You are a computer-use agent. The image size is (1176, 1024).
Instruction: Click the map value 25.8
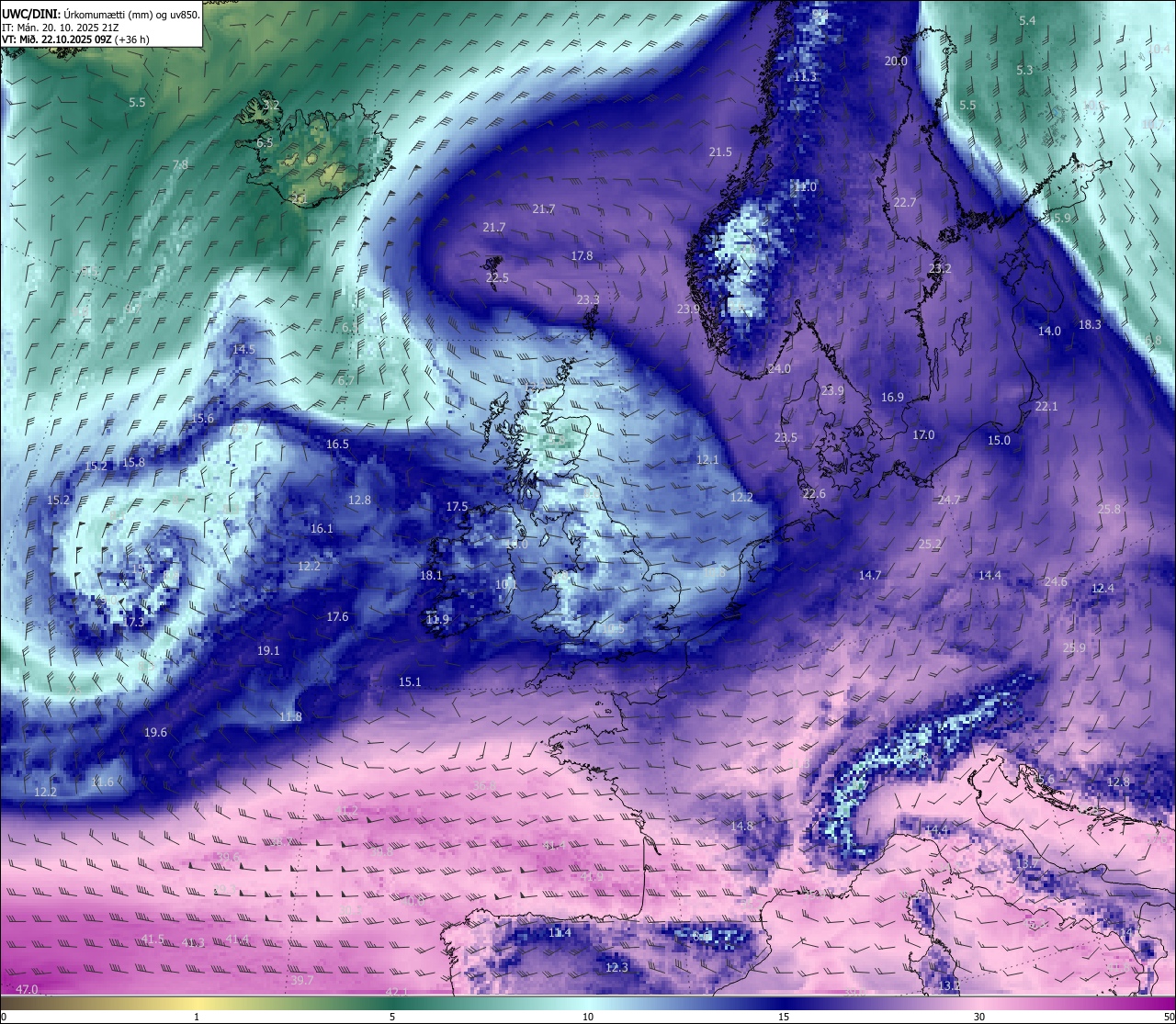[1109, 510]
